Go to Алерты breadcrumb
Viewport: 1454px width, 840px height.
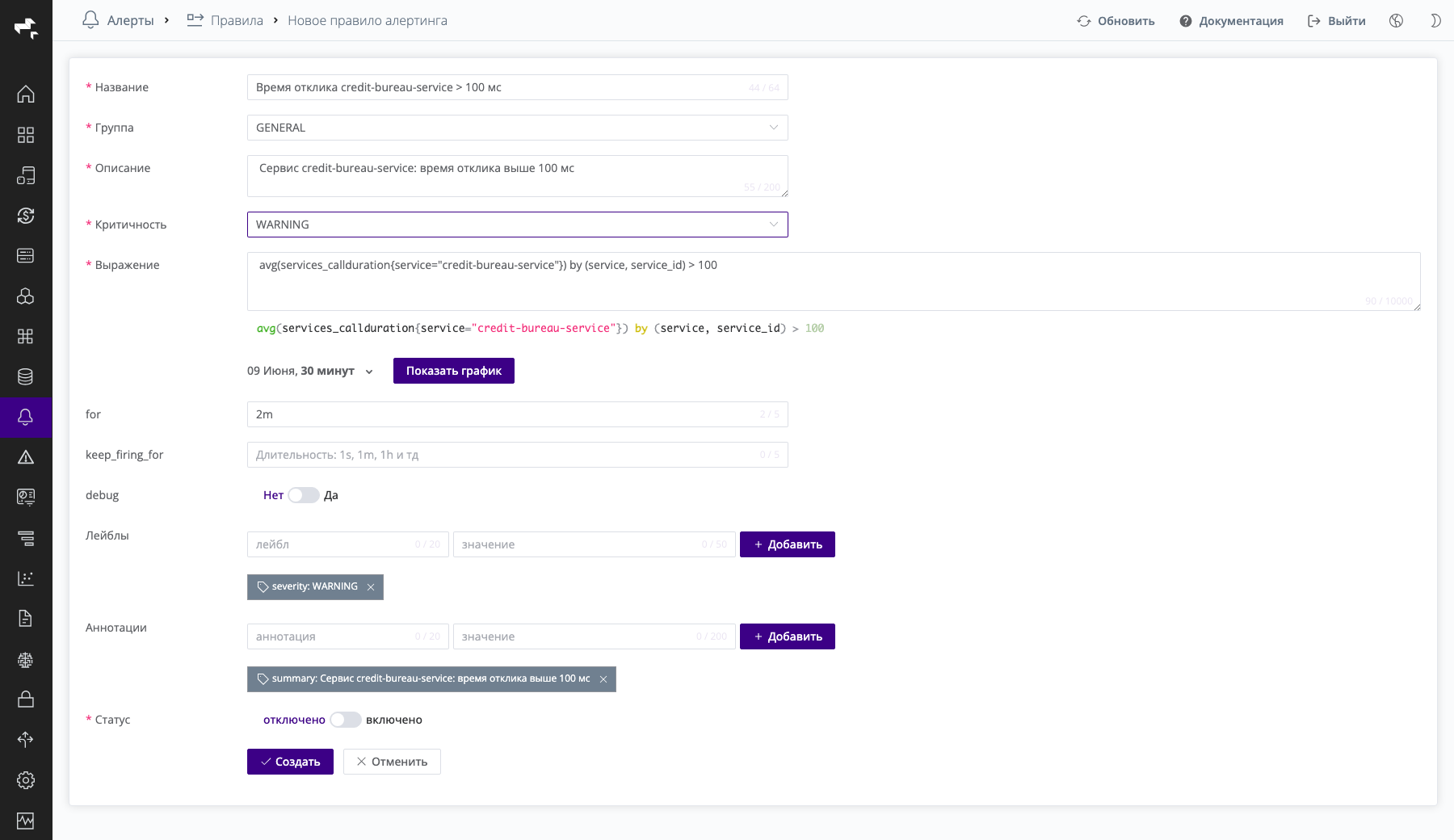tap(119, 20)
